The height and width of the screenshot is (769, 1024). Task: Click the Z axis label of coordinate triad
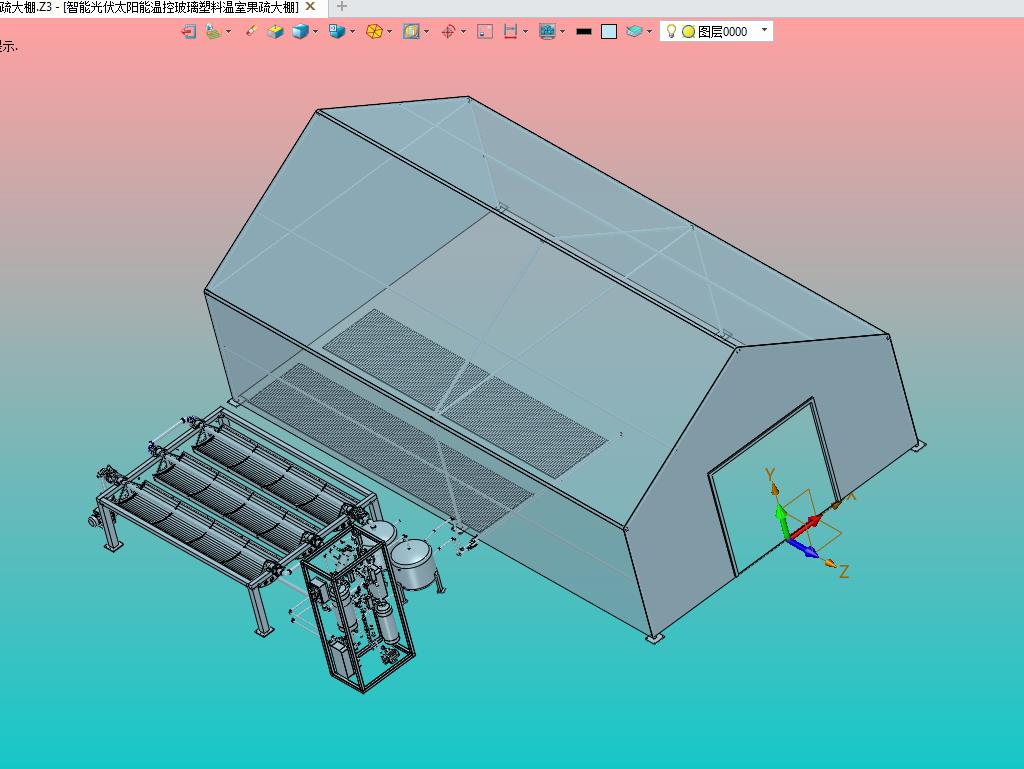coord(844,572)
